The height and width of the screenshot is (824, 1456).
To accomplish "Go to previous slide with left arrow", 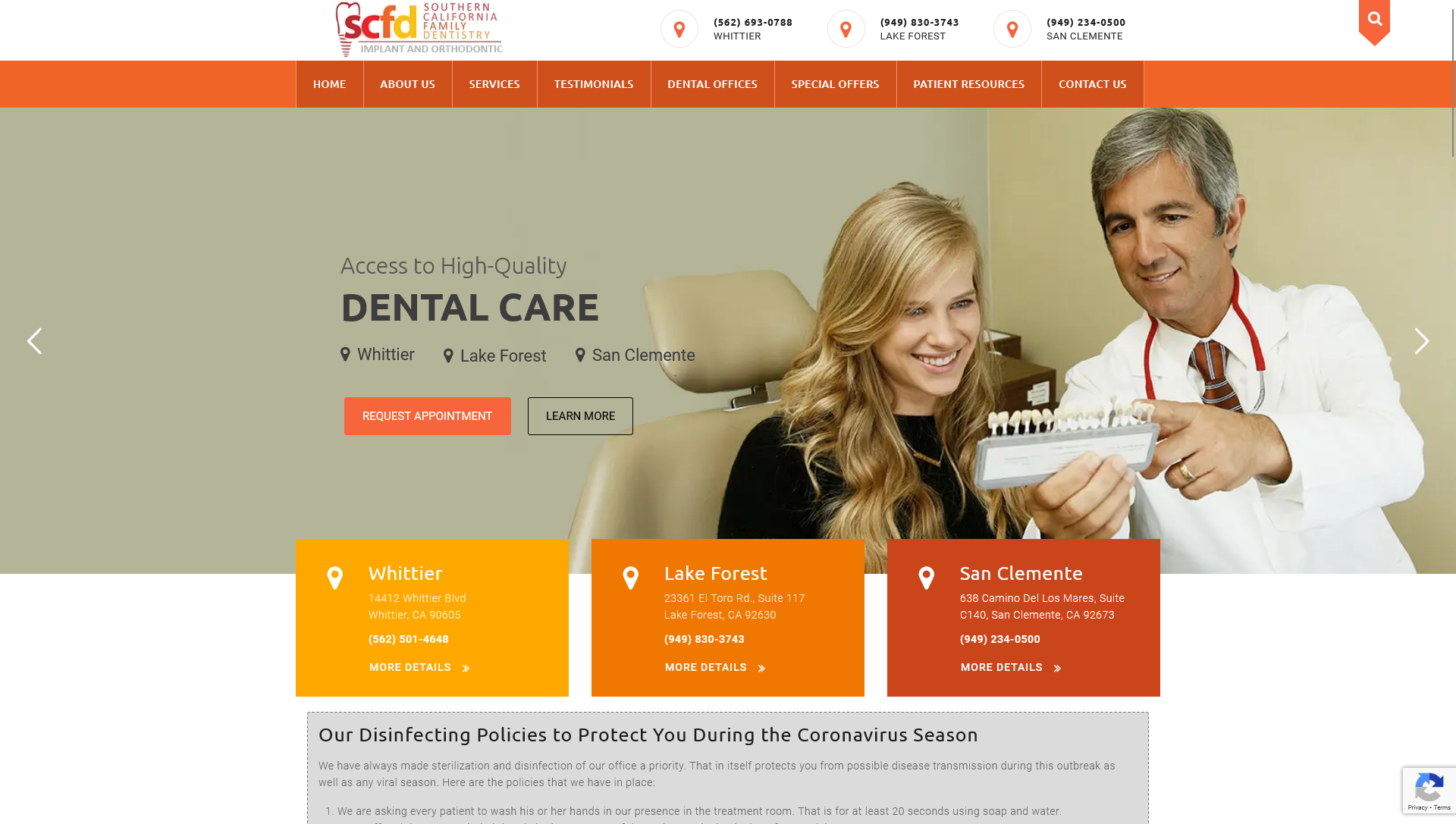I will point(34,341).
